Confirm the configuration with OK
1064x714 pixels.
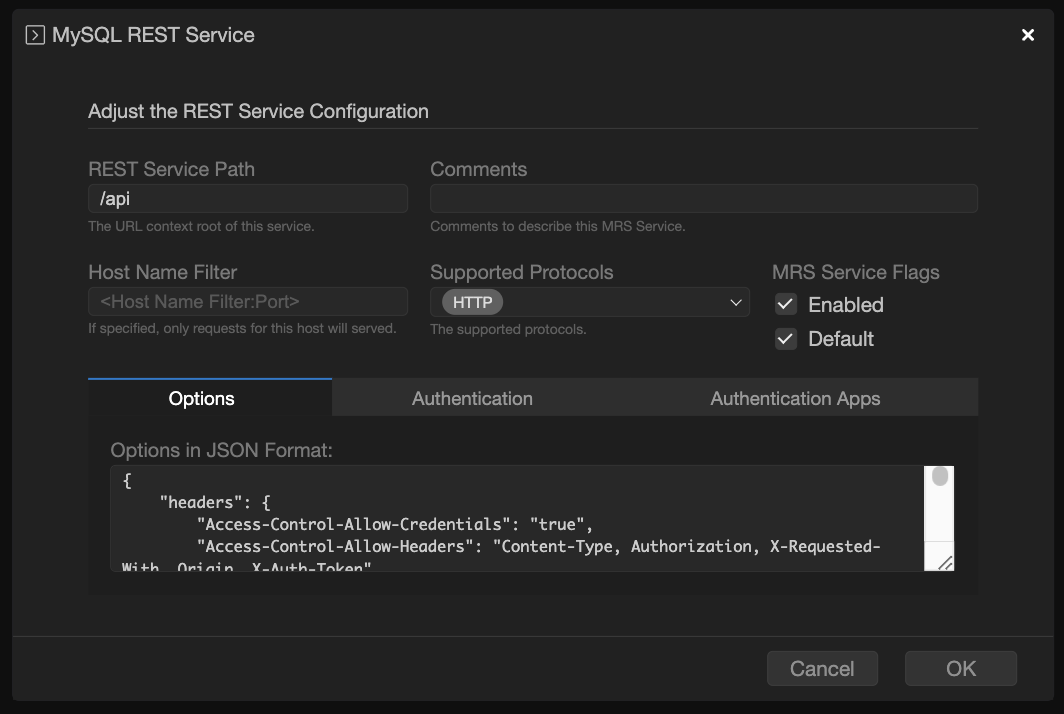(x=960, y=669)
